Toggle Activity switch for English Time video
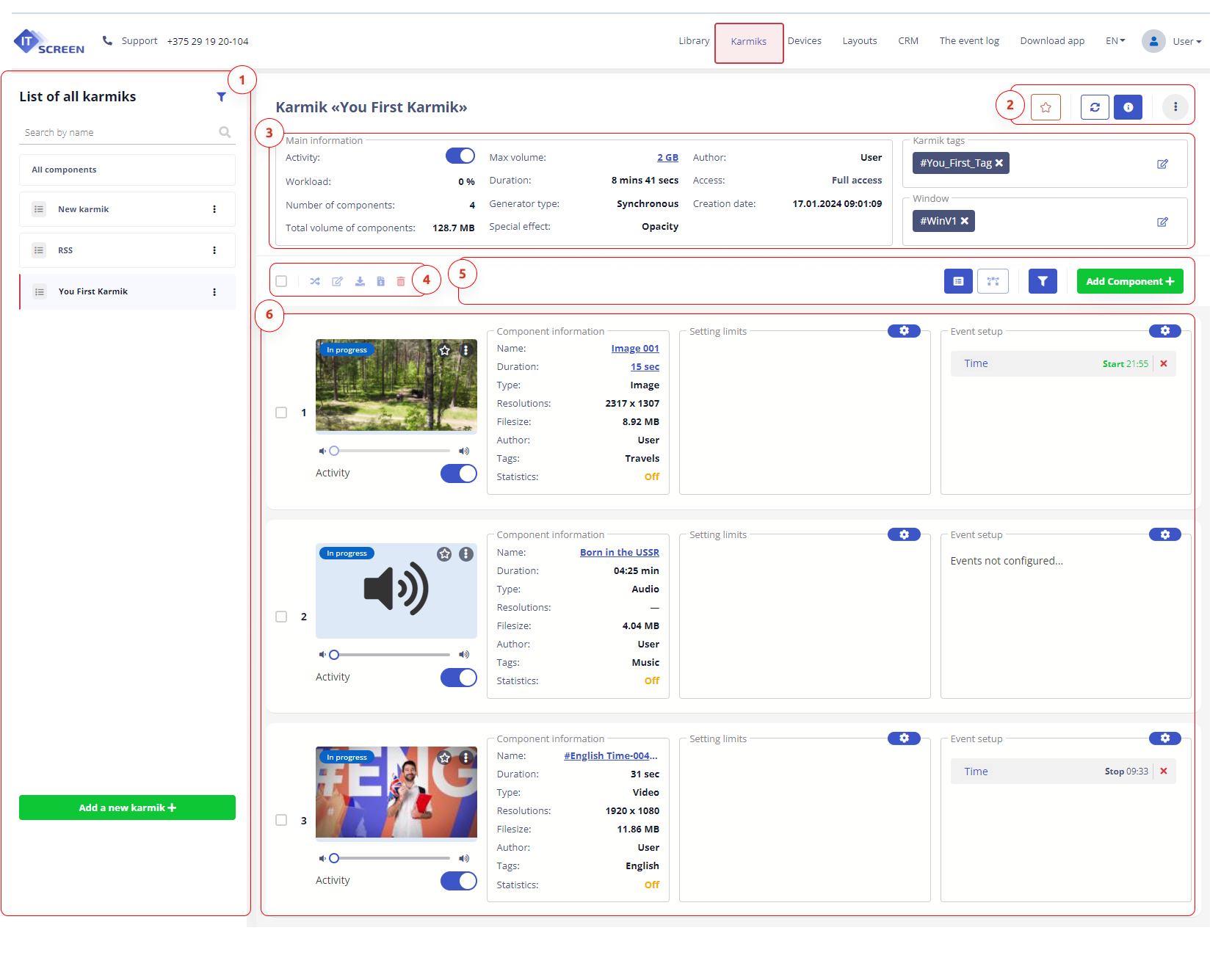 point(459,881)
